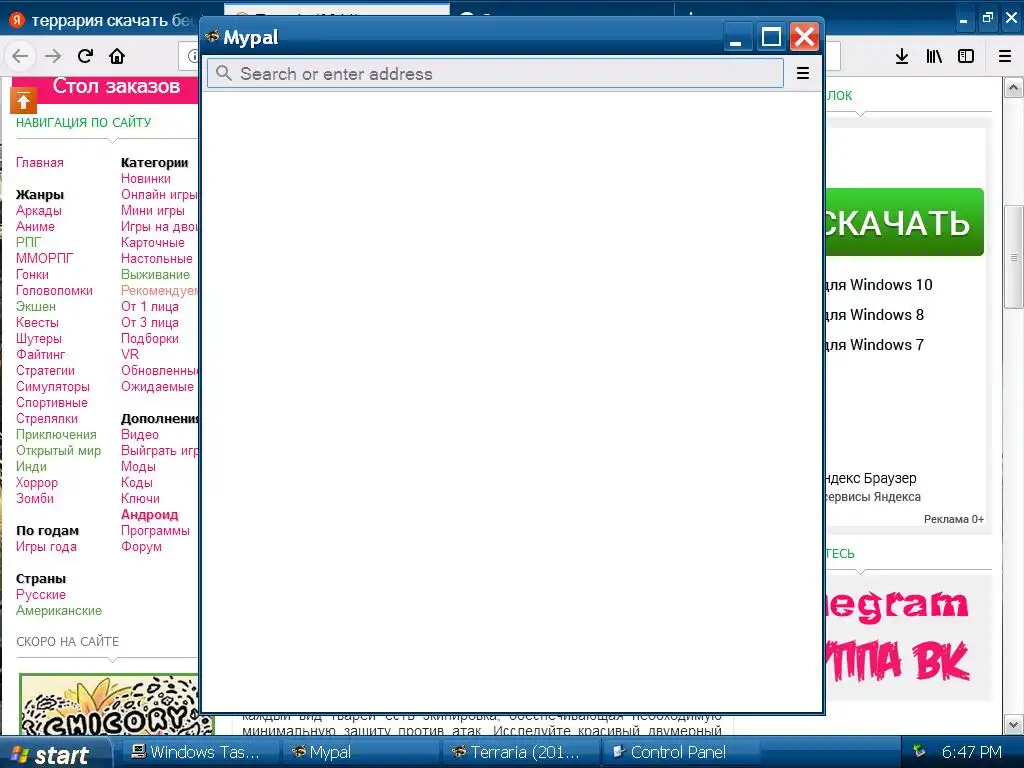Open the Коды link

(136, 483)
